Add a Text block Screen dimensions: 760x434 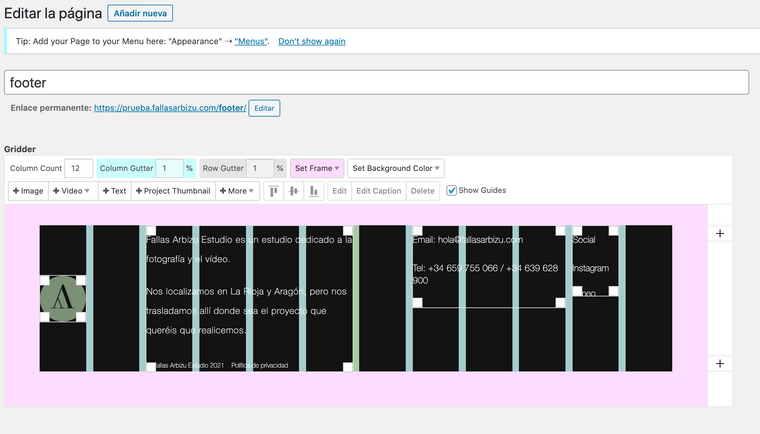[114, 191]
